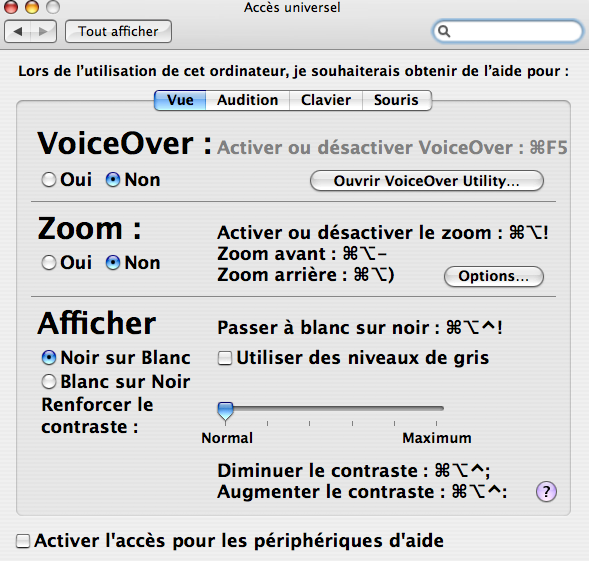This screenshot has height=561, width=589.
Task: Click the 'Accès universel' window title
Action: 292,7
